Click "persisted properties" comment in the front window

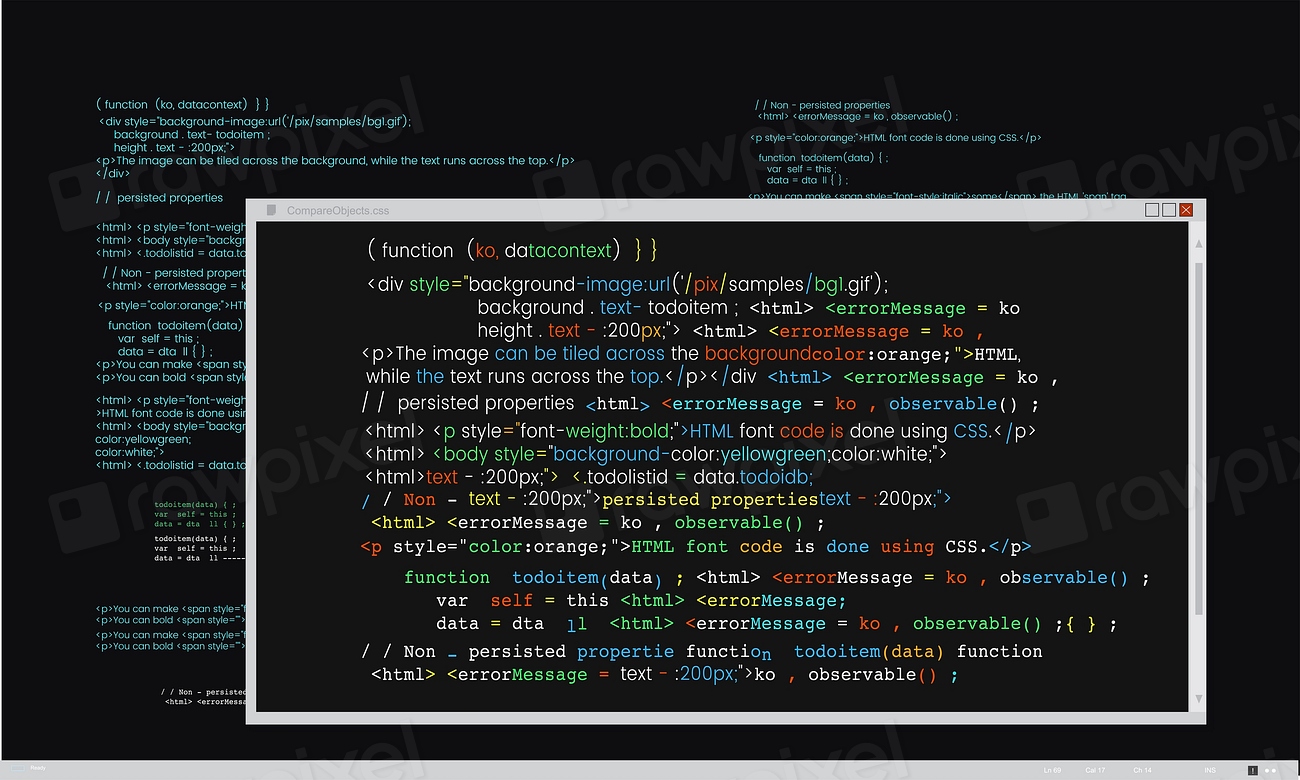(485, 404)
